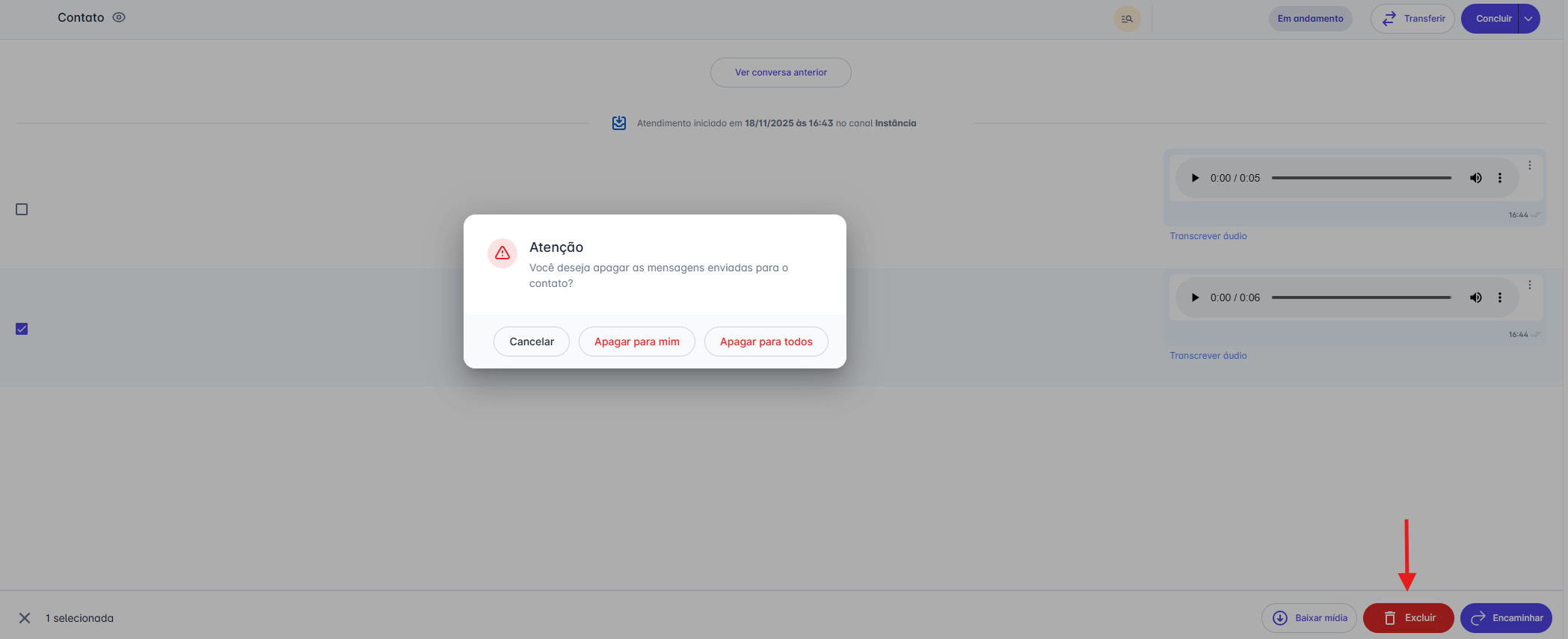The image size is (1568, 639).
Task: Choose Apagar para todos
Action: pyautogui.click(x=766, y=342)
